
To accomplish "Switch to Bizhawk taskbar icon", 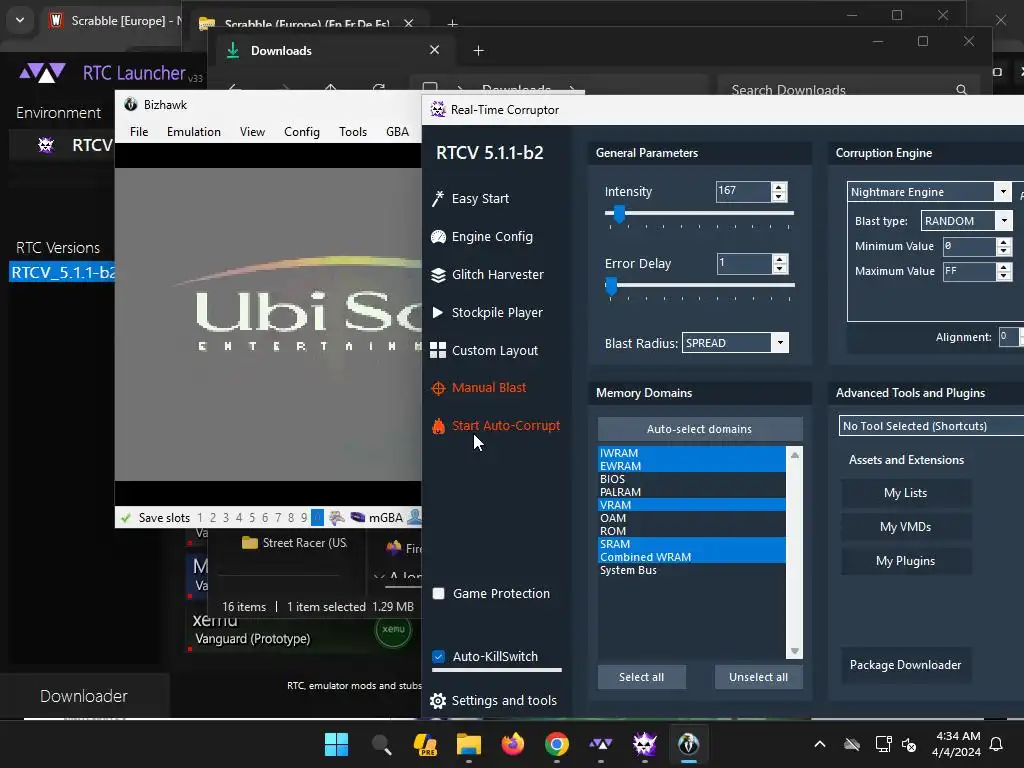I will point(688,744).
